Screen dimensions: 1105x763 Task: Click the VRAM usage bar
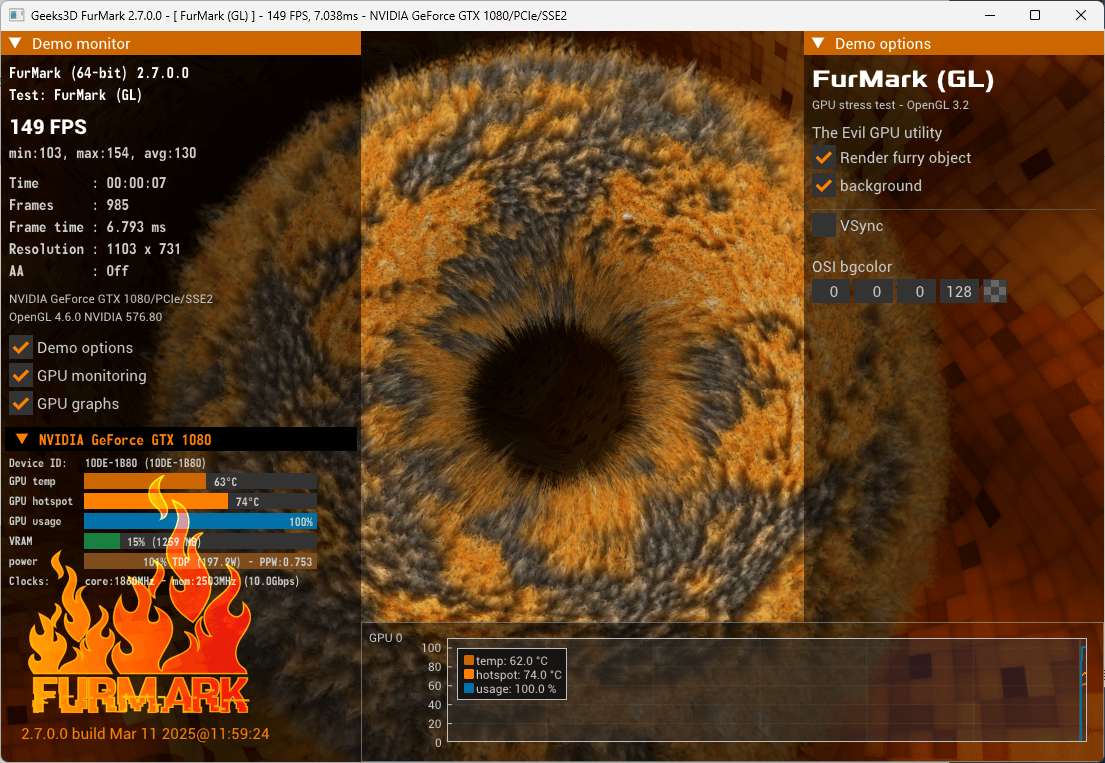click(200, 541)
